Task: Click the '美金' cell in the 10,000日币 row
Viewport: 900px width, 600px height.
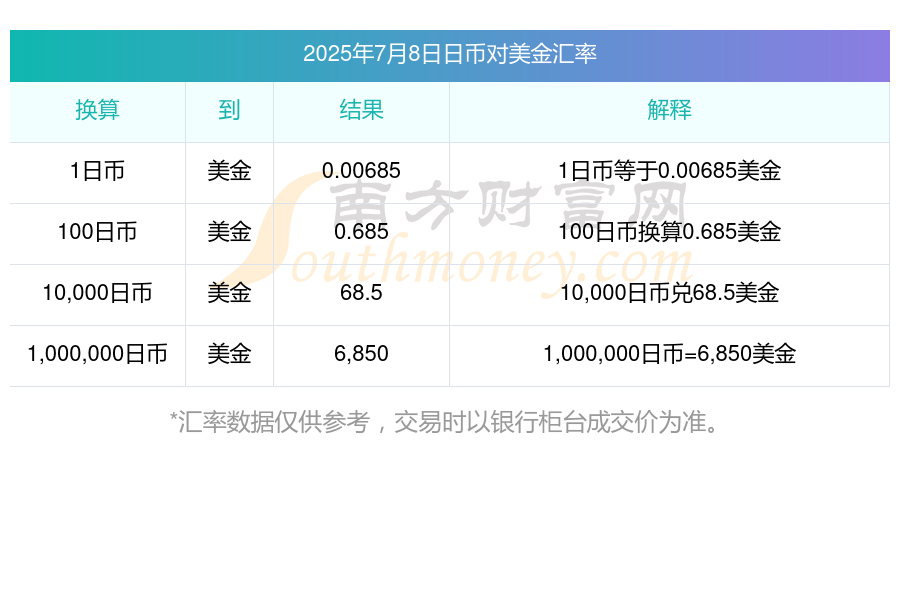Action: pos(229,293)
